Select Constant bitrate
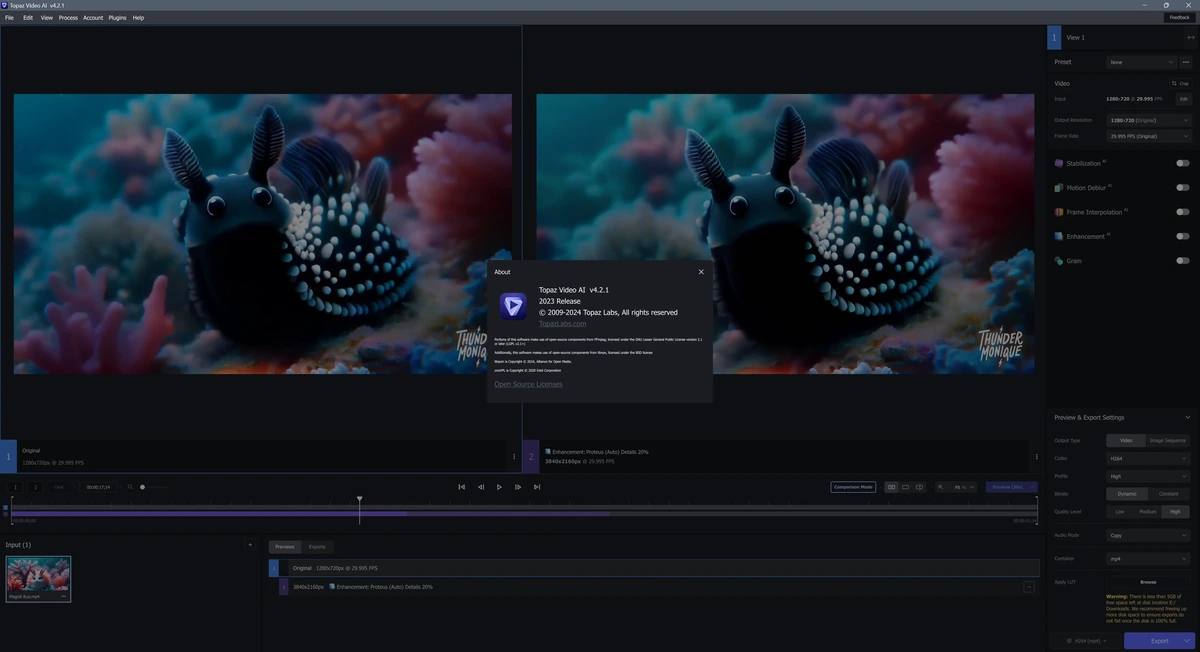This screenshot has width=1200, height=652. [x=1168, y=494]
